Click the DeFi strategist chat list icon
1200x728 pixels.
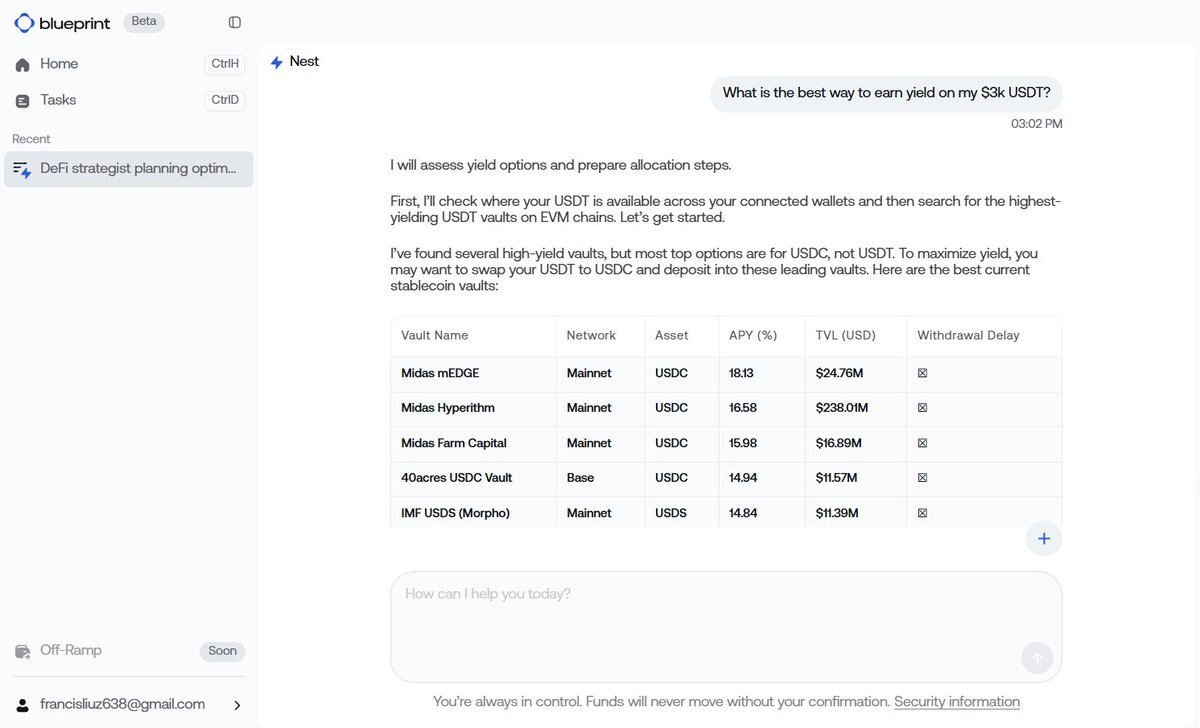coord(22,169)
